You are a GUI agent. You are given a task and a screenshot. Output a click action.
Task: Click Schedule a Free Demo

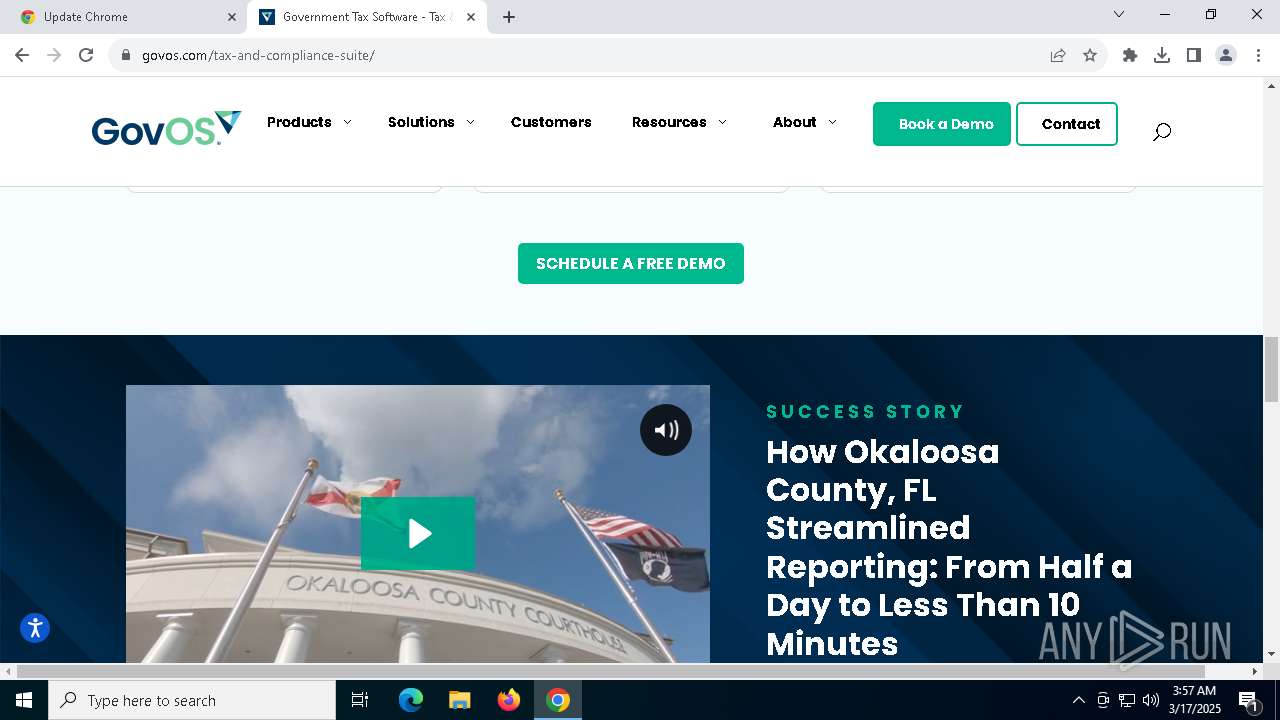pyautogui.click(x=631, y=263)
